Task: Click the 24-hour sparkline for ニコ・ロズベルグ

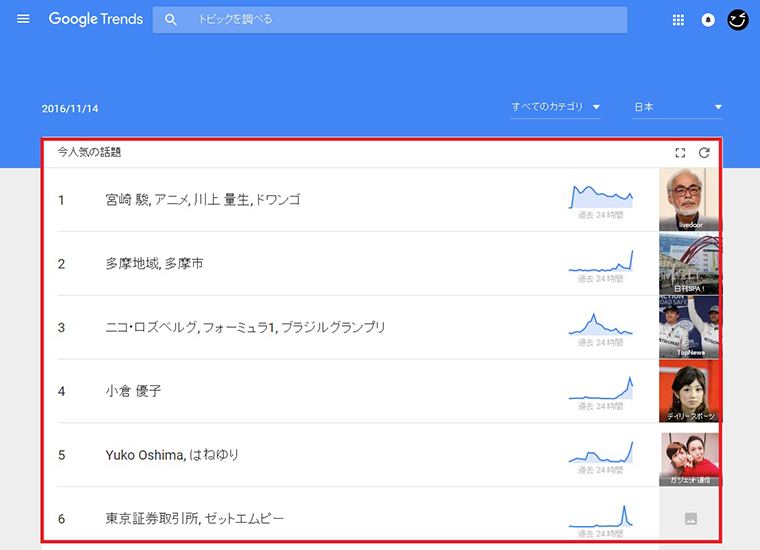Action: [x=601, y=324]
